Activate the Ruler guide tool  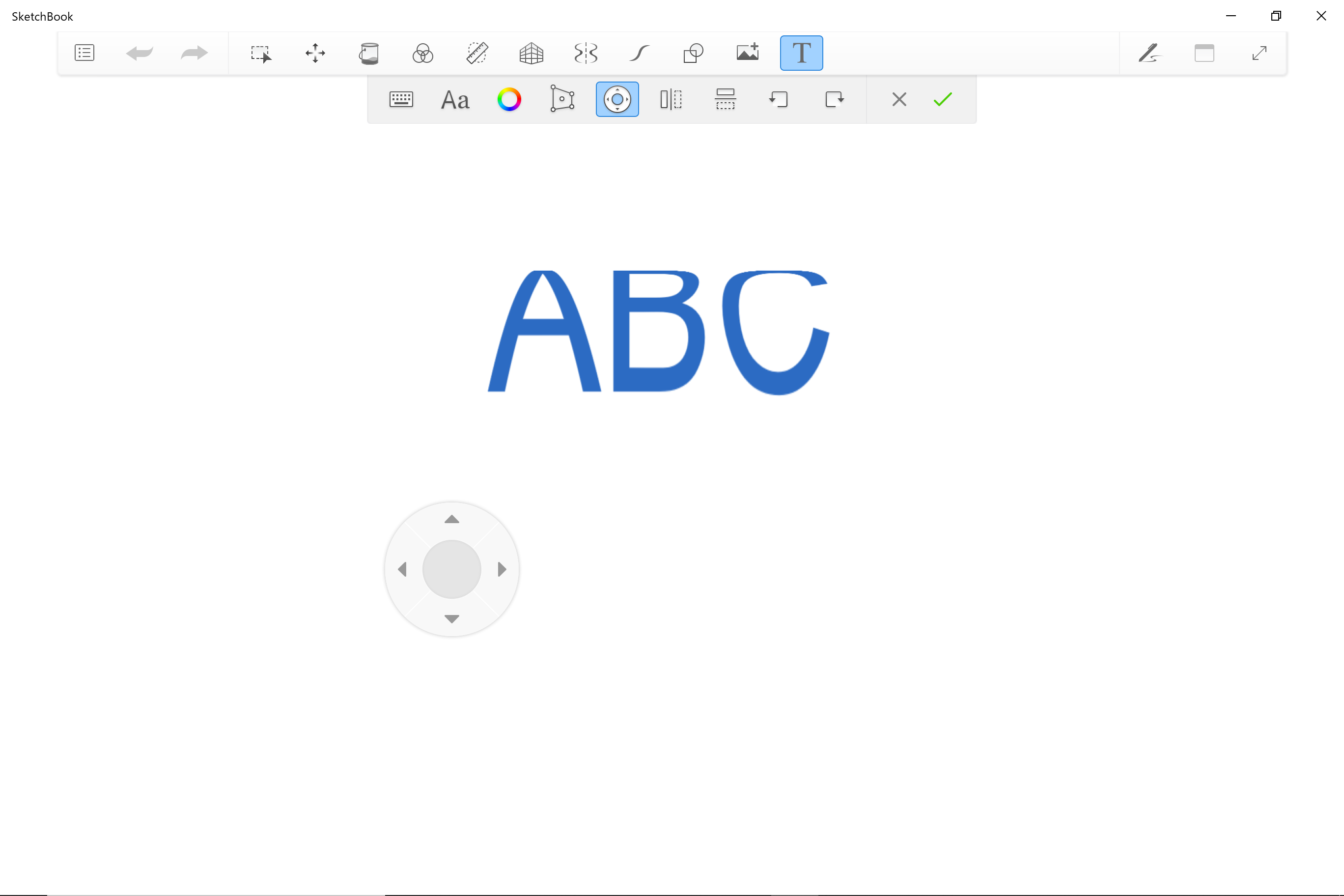[x=477, y=53]
